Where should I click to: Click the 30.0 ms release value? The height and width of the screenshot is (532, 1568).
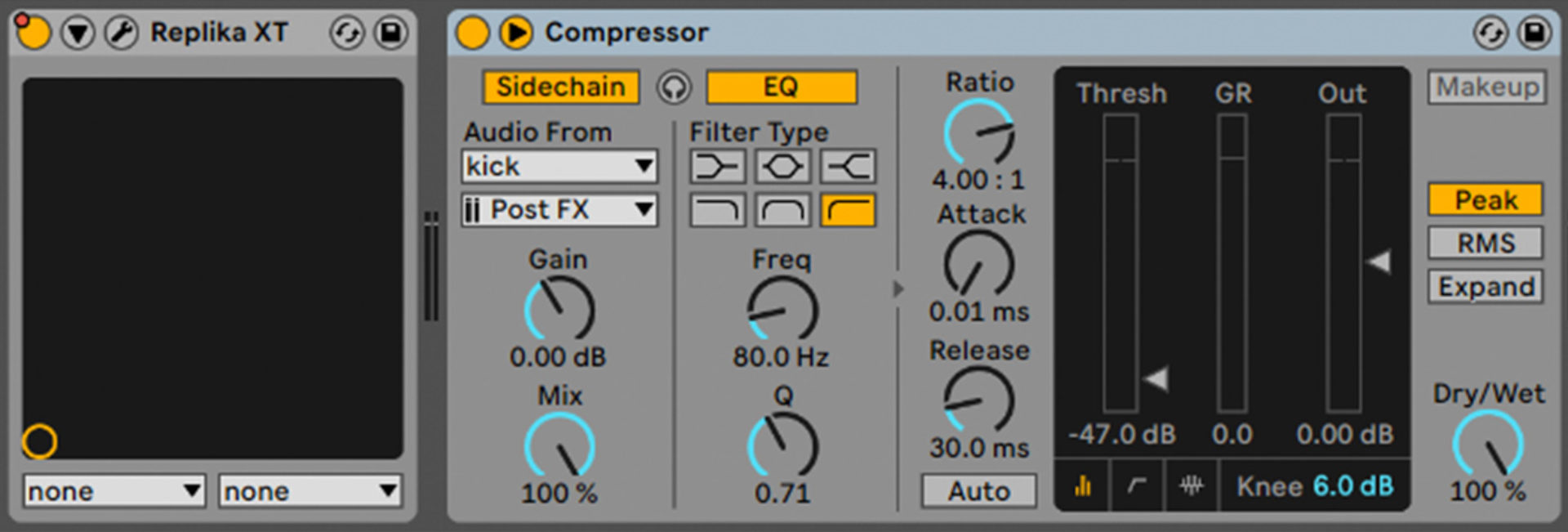979,448
